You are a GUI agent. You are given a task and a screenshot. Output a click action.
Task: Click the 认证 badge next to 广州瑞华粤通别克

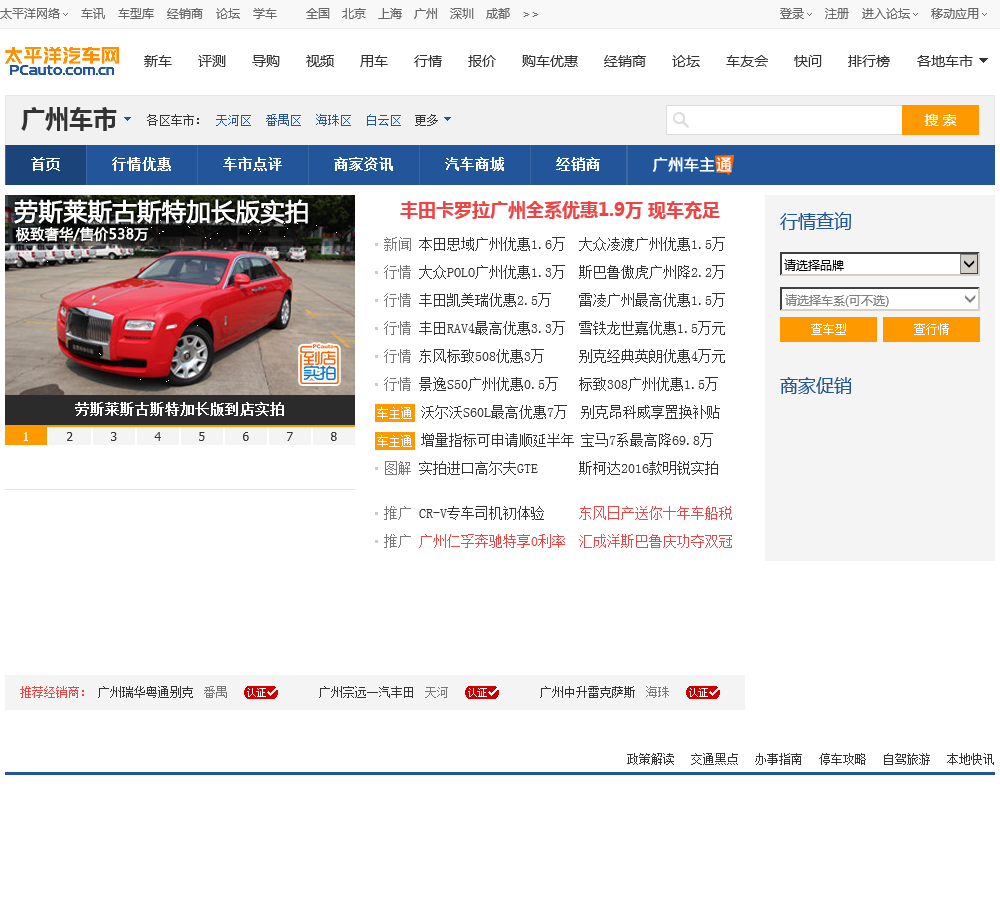coord(261,692)
